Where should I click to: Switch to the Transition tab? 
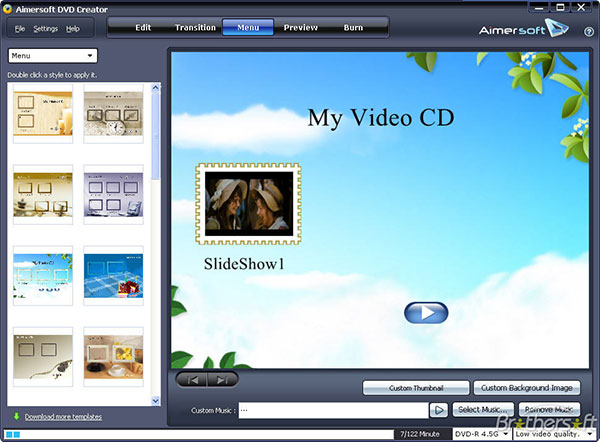195,28
